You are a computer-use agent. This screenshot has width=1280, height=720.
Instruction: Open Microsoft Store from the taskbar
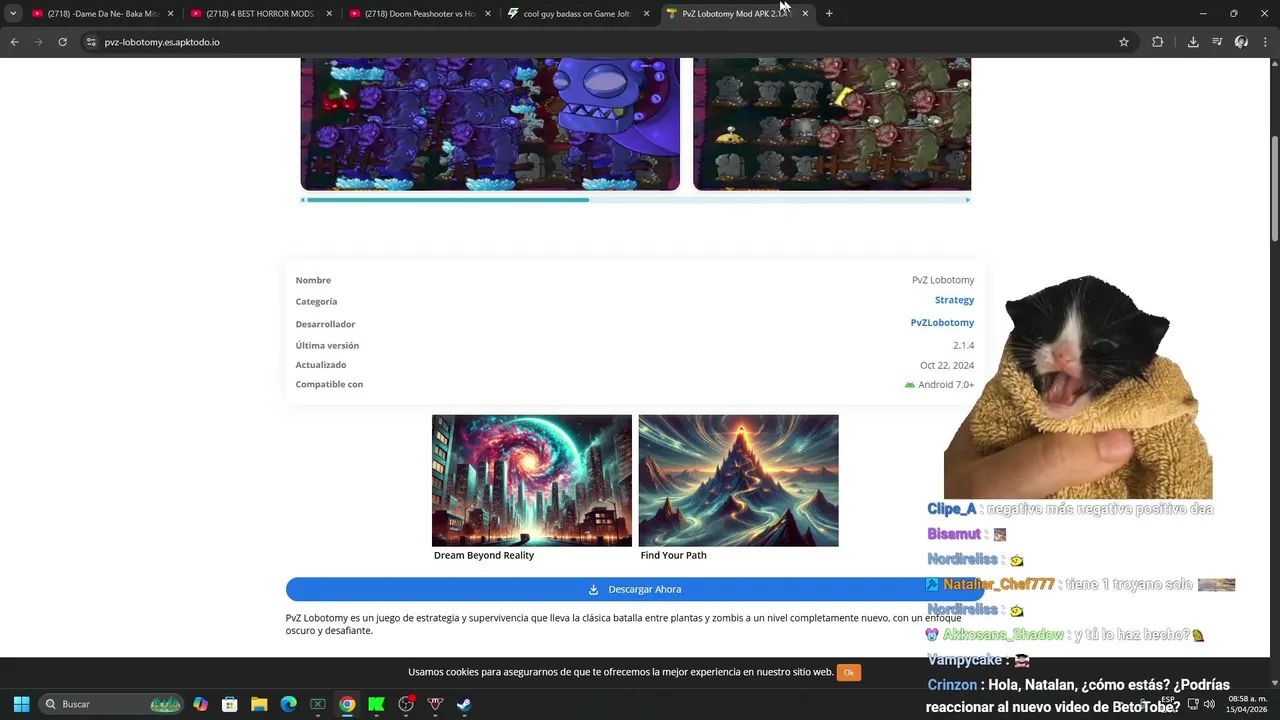(x=229, y=704)
